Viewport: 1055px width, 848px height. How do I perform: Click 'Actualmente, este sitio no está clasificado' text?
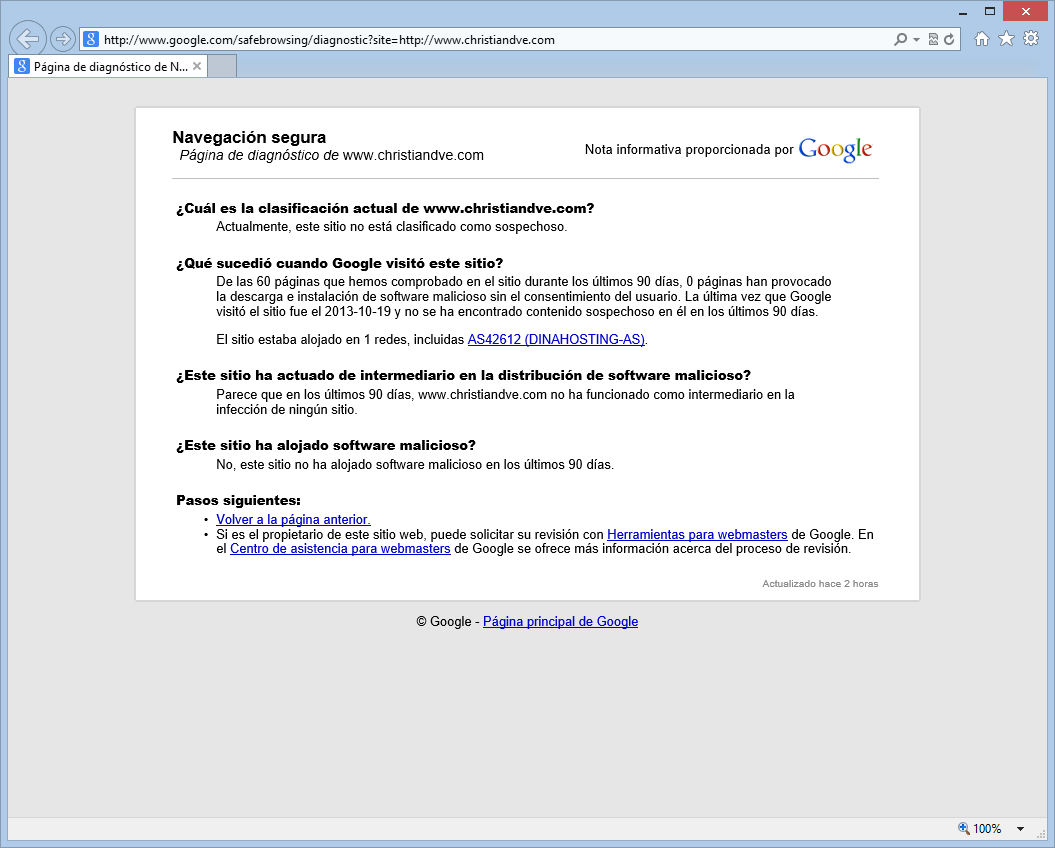point(392,227)
